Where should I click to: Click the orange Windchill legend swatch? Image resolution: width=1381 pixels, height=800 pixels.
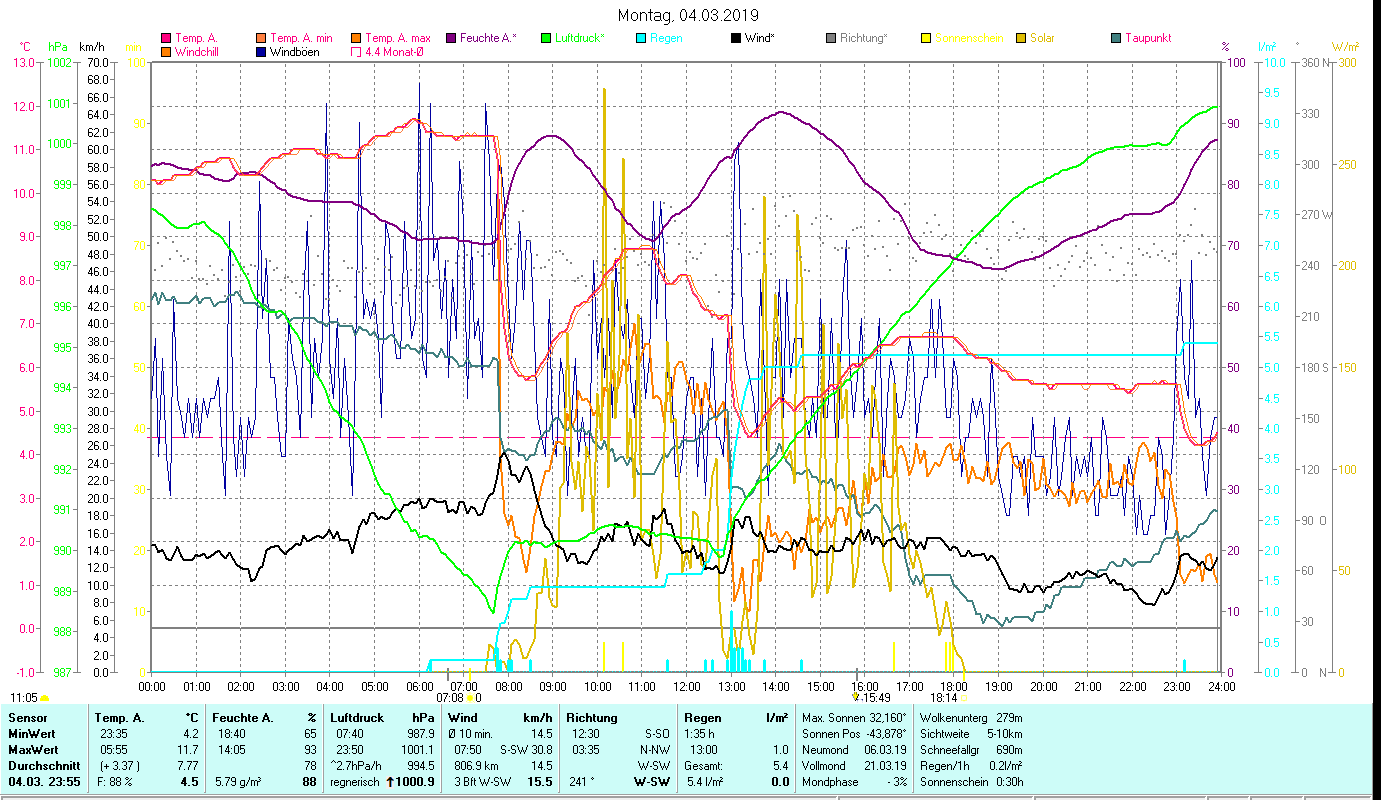tap(166, 52)
